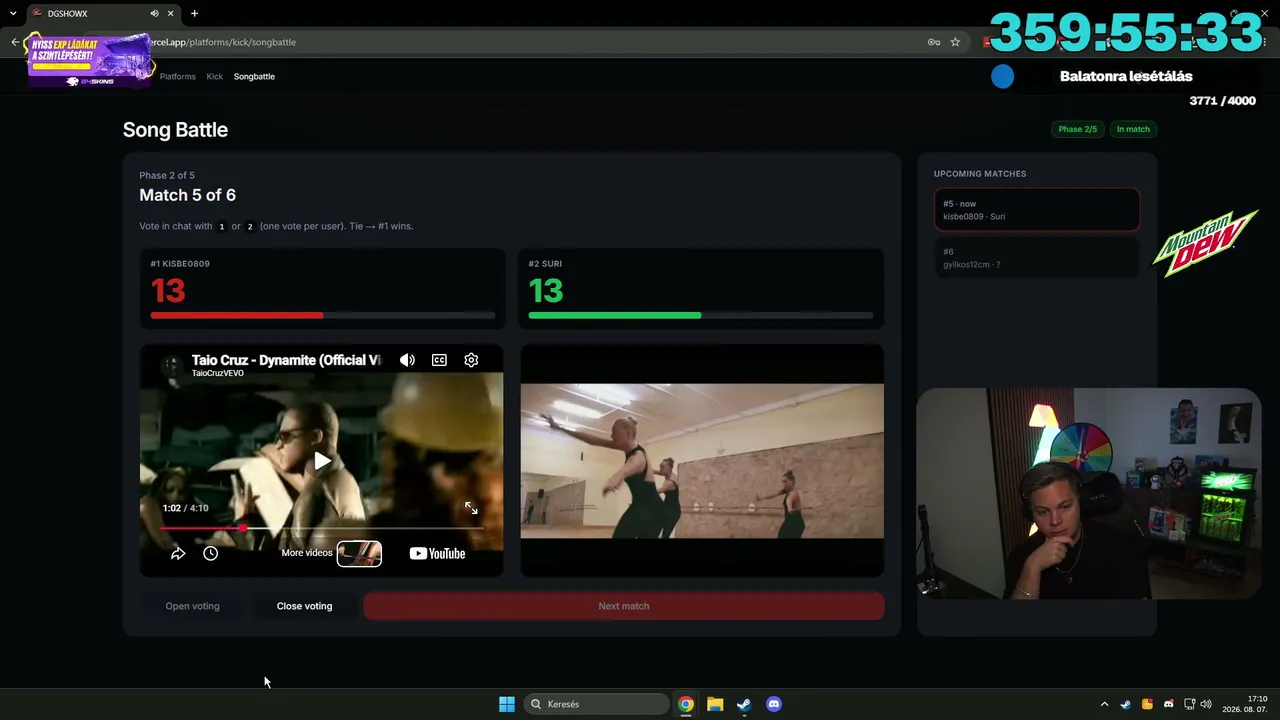Go to Kick in the breadcrumb
The height and width of the screenshot is (720, 1280).
pos(215,77)
